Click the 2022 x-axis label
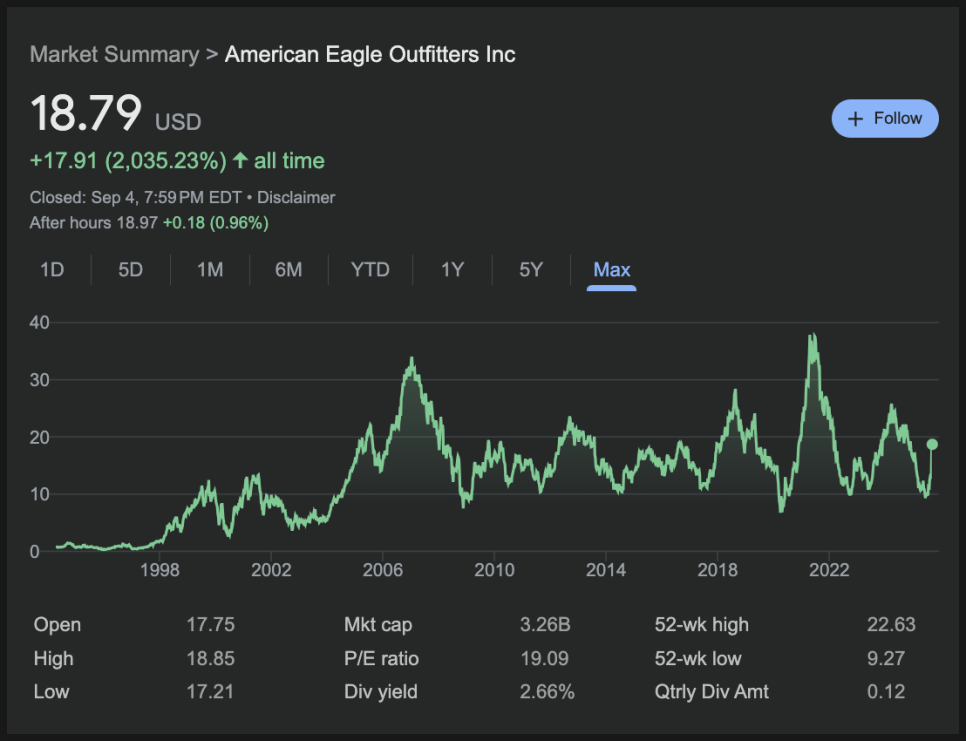This screenshot has height=741, width=966. coord(829,570)
